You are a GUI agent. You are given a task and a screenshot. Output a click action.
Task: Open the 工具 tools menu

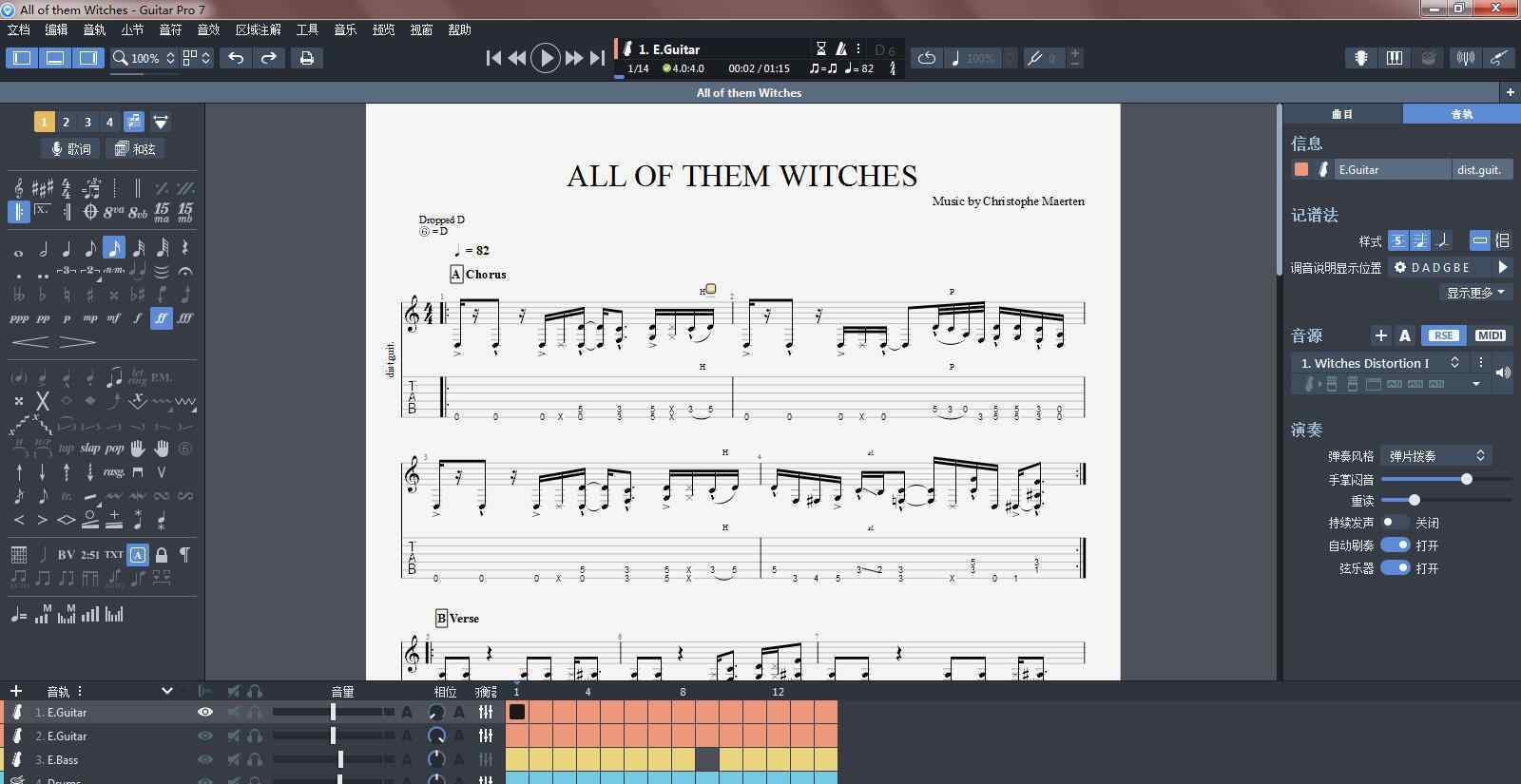[x=307, y=29]
